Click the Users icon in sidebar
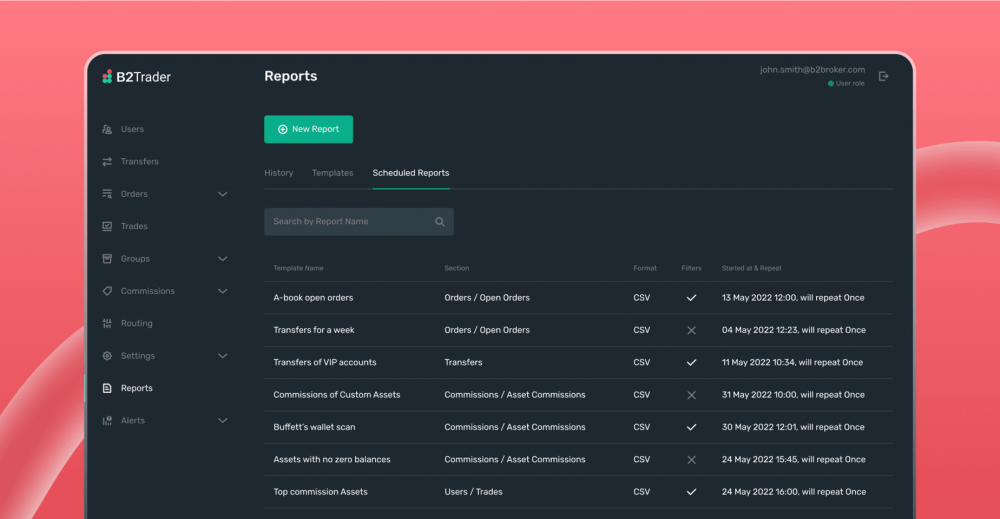 107,129
